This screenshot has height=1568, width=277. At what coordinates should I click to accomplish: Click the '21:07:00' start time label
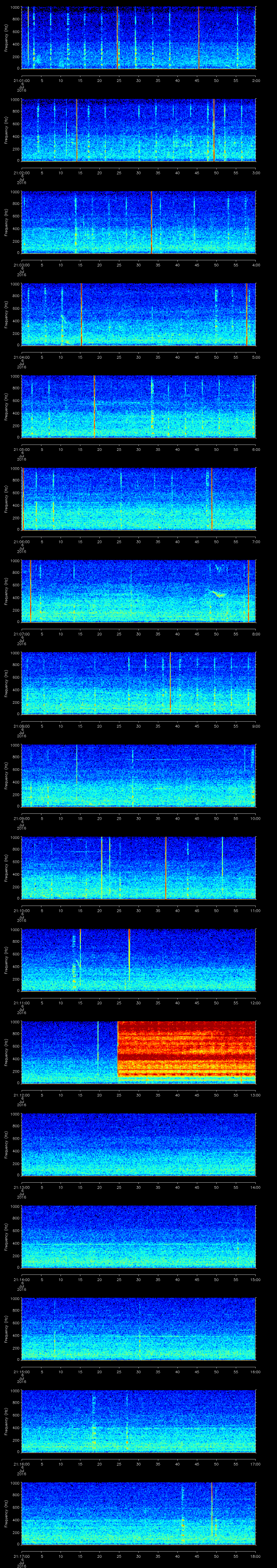coord(21,634)
